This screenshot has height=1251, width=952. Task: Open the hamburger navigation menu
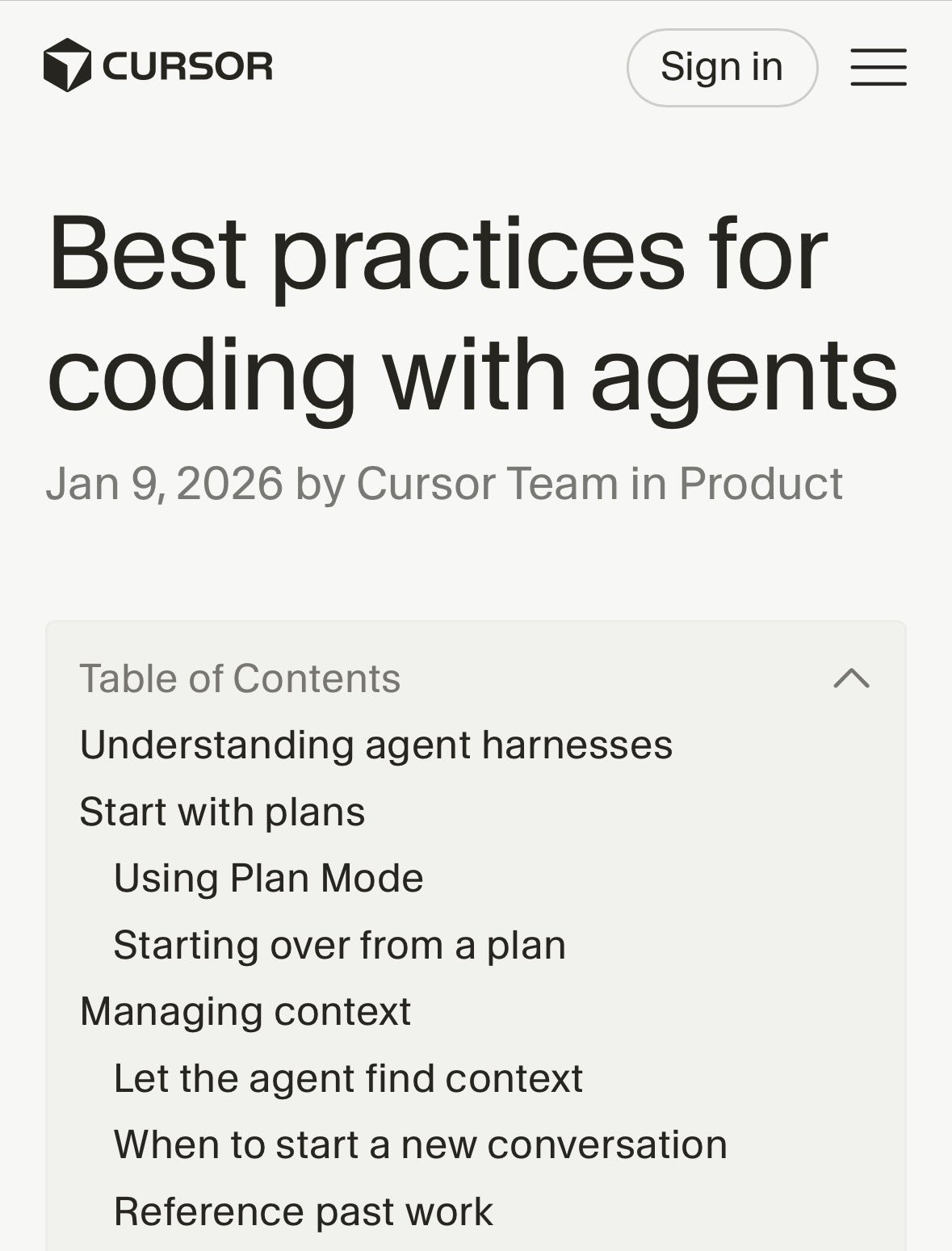878,67
